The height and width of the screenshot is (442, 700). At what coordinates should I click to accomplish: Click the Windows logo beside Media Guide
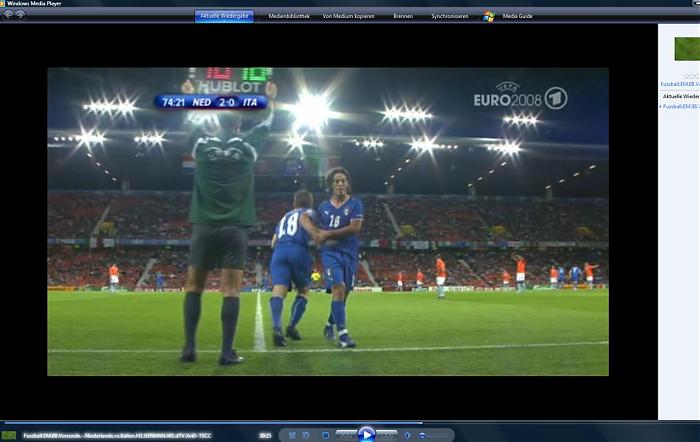[489, 16]
